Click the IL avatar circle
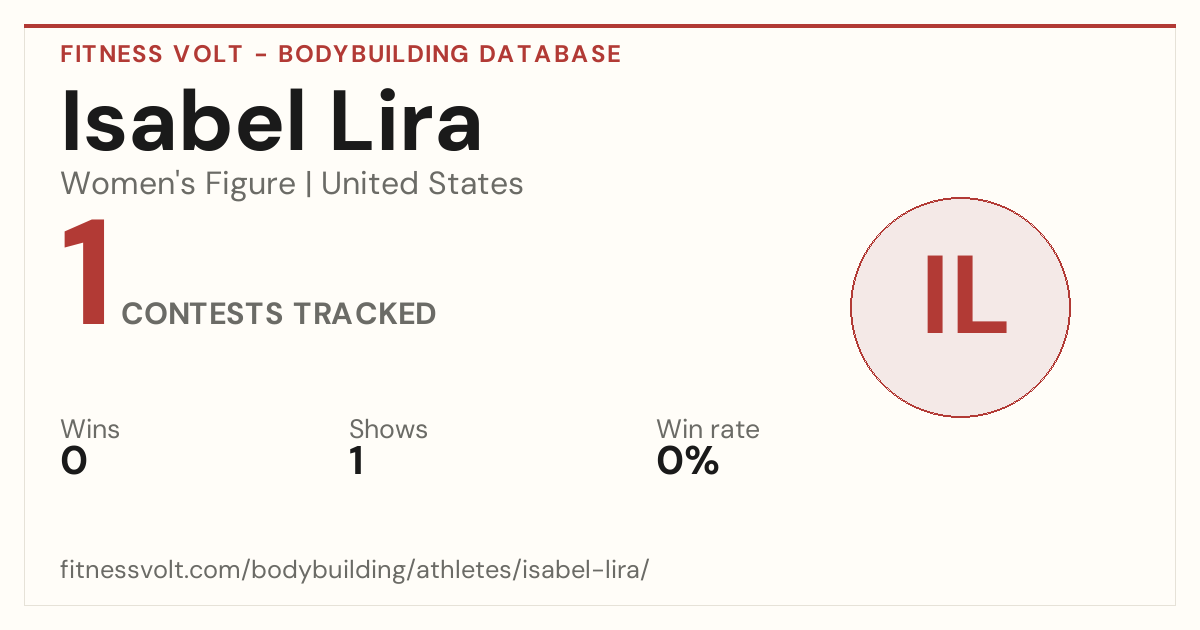 [960, 307]
